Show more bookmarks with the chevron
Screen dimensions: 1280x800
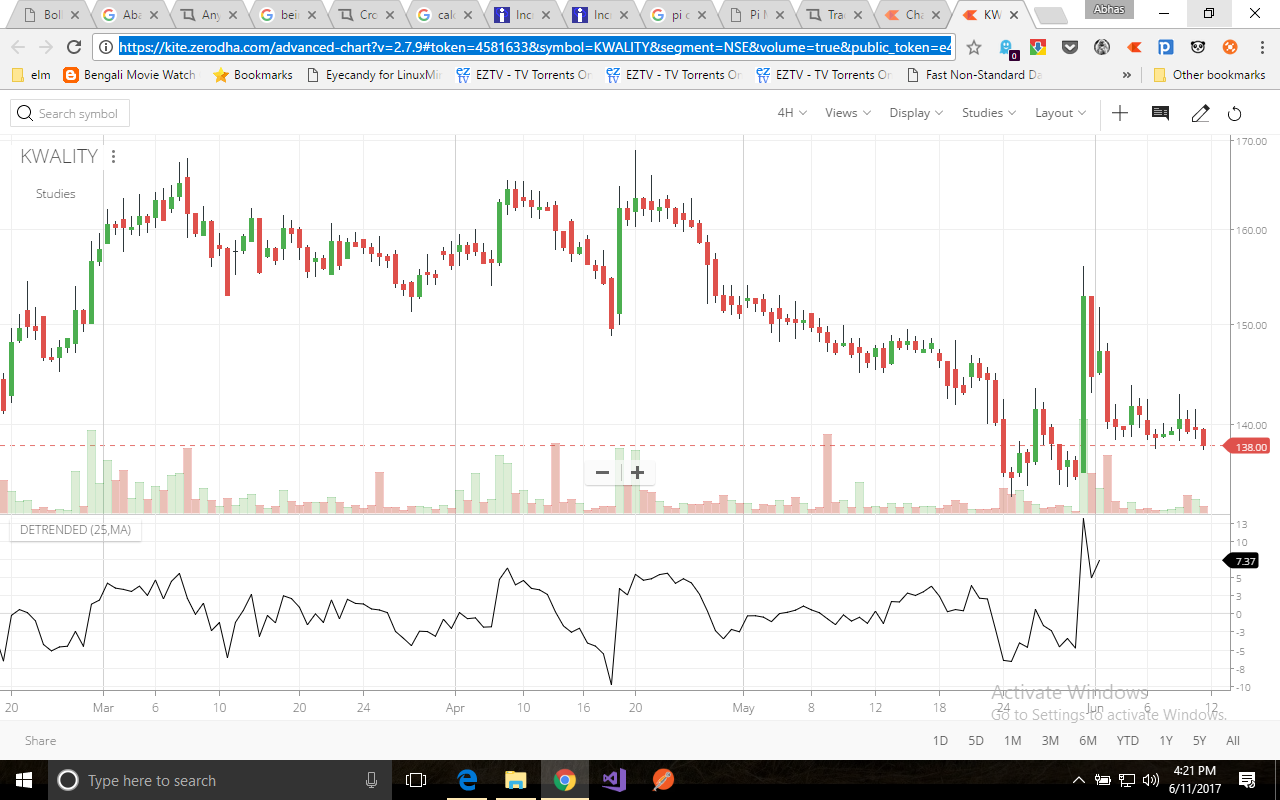click(1127, 75)
